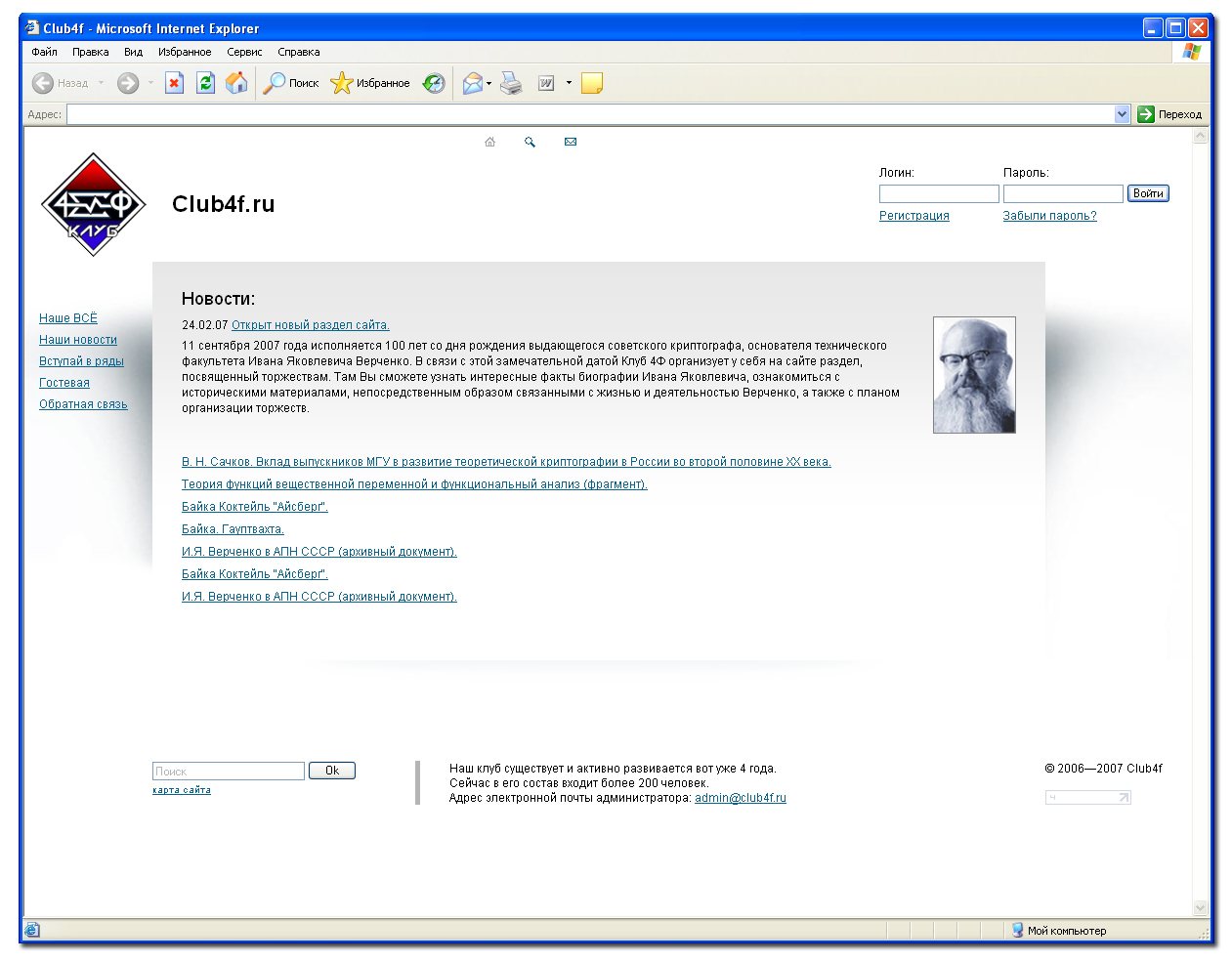Open 'Открыт новый раздел сайта' news link

[311, 325]
